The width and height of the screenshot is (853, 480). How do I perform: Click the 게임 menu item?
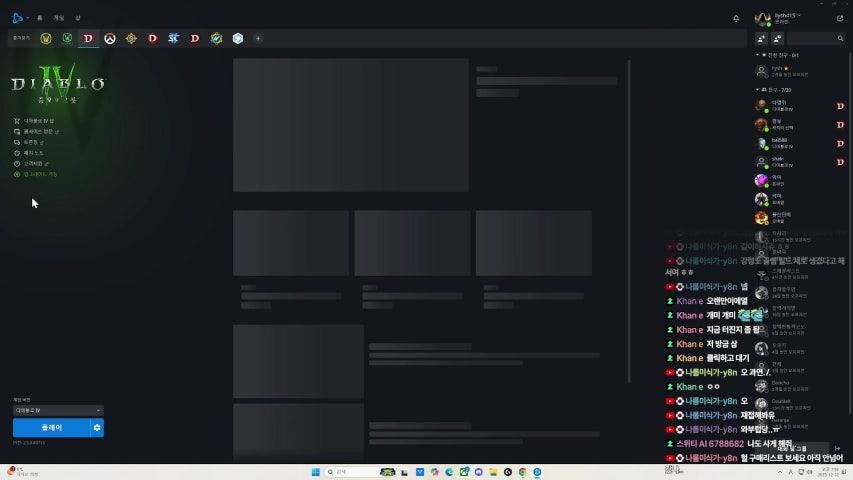coord(59,18)
